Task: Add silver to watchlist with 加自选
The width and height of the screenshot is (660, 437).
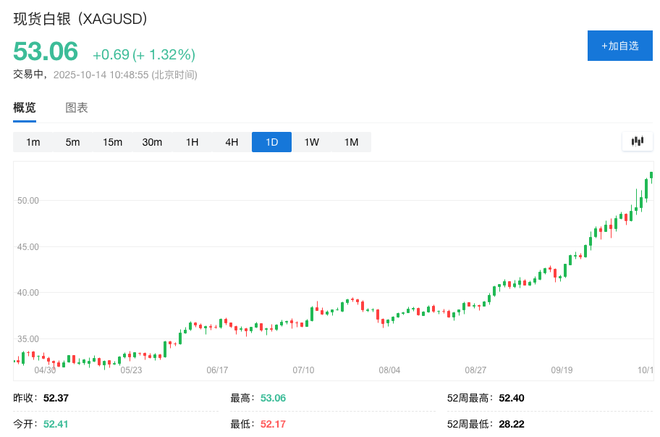Action: click(x=619, y=46)
